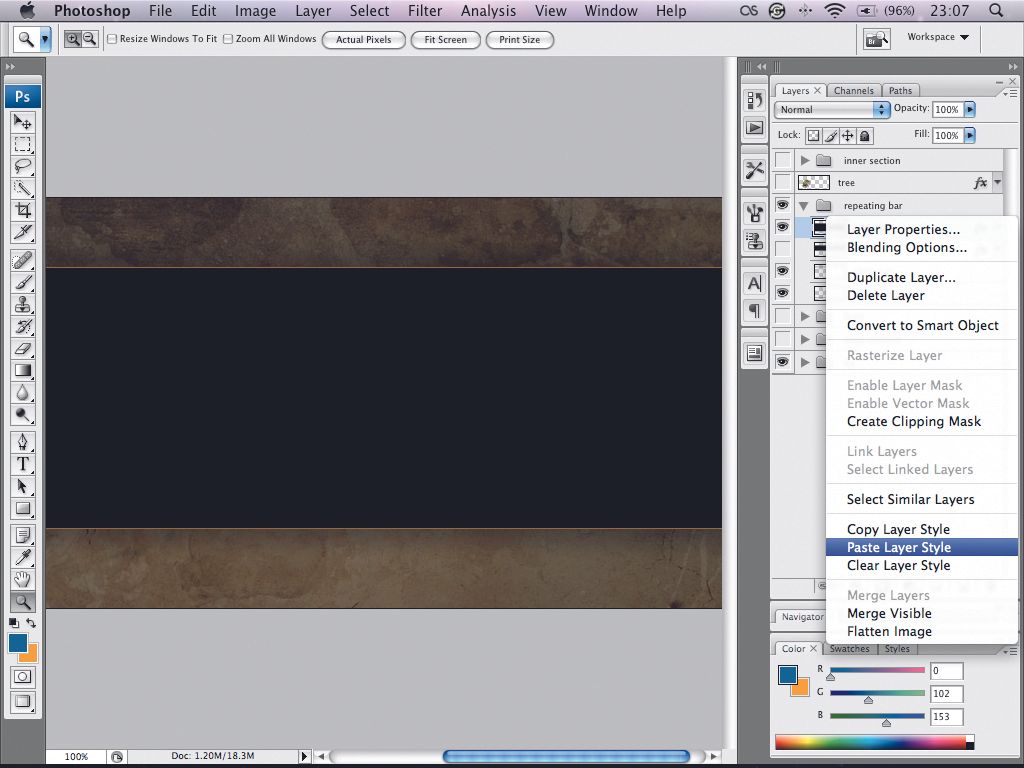Viewport: 1024px width, 768px height.
Task: Select the Pen tool
Action: coord(22,440)
